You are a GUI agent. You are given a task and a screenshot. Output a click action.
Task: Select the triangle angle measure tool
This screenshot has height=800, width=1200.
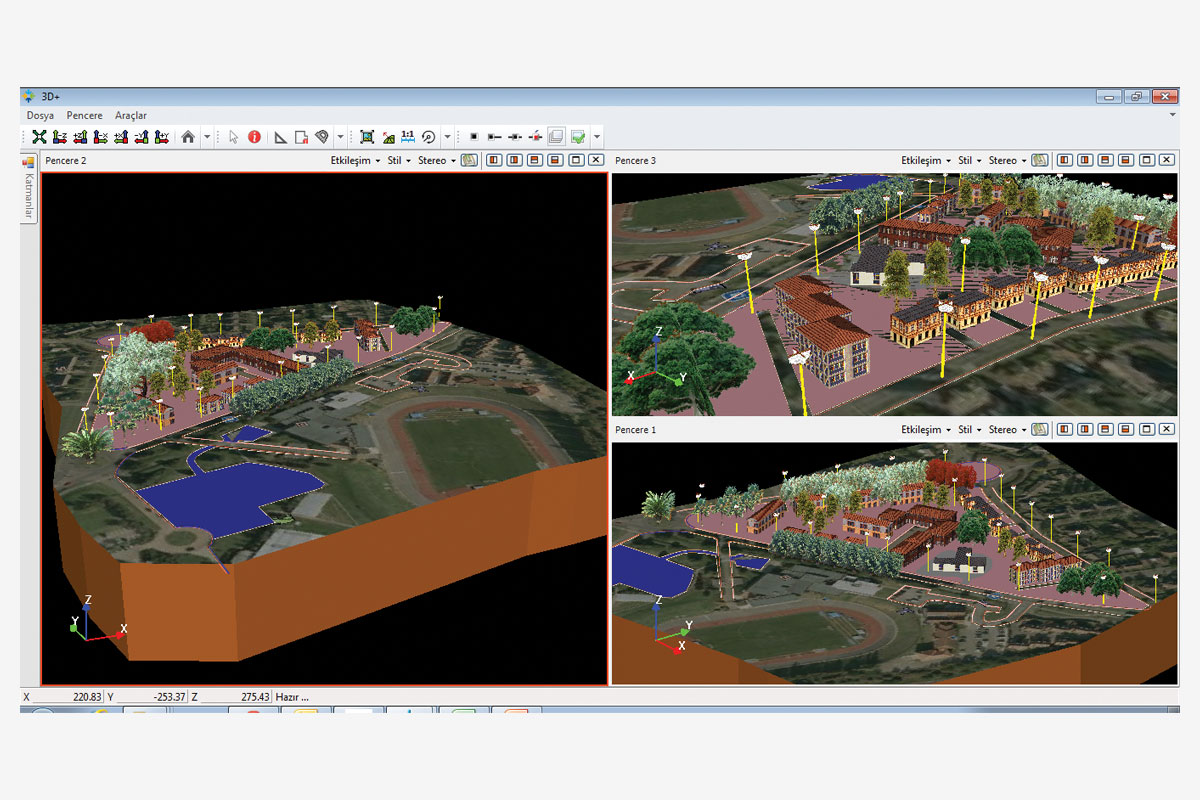(x=280, y=137)
